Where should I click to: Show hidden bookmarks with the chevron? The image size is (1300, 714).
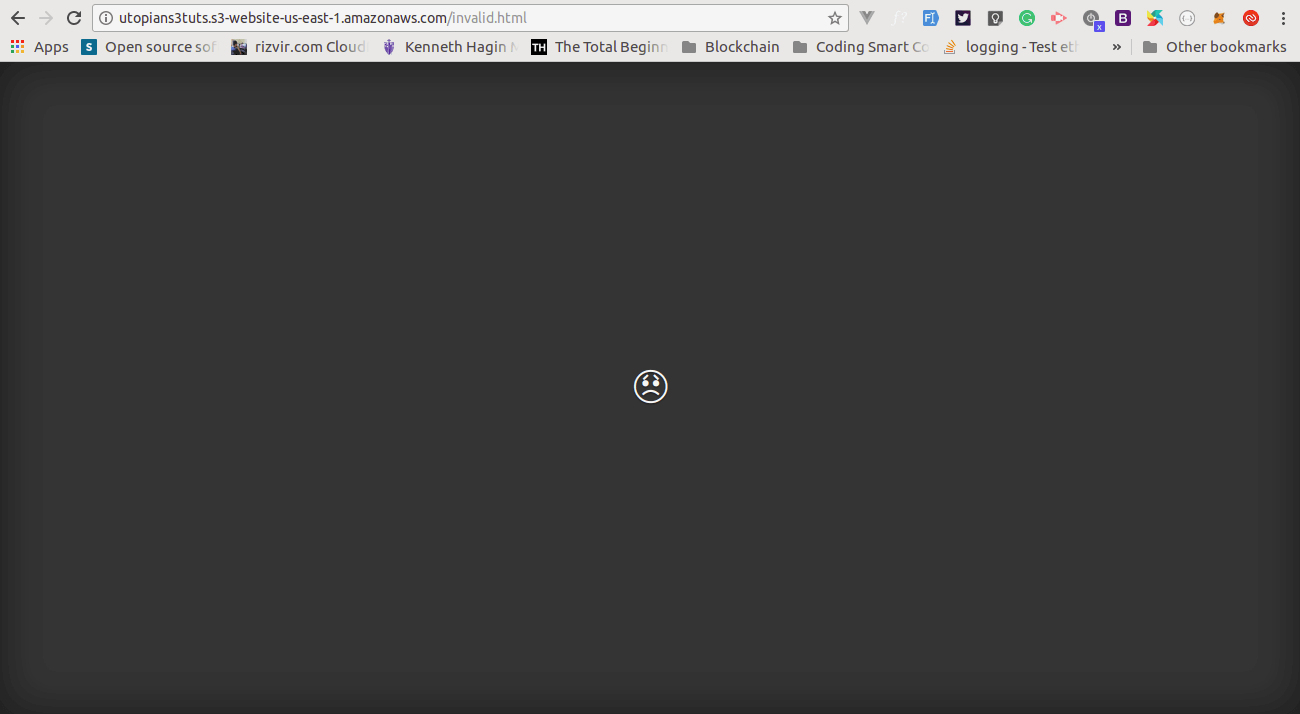pos(1116,47)
